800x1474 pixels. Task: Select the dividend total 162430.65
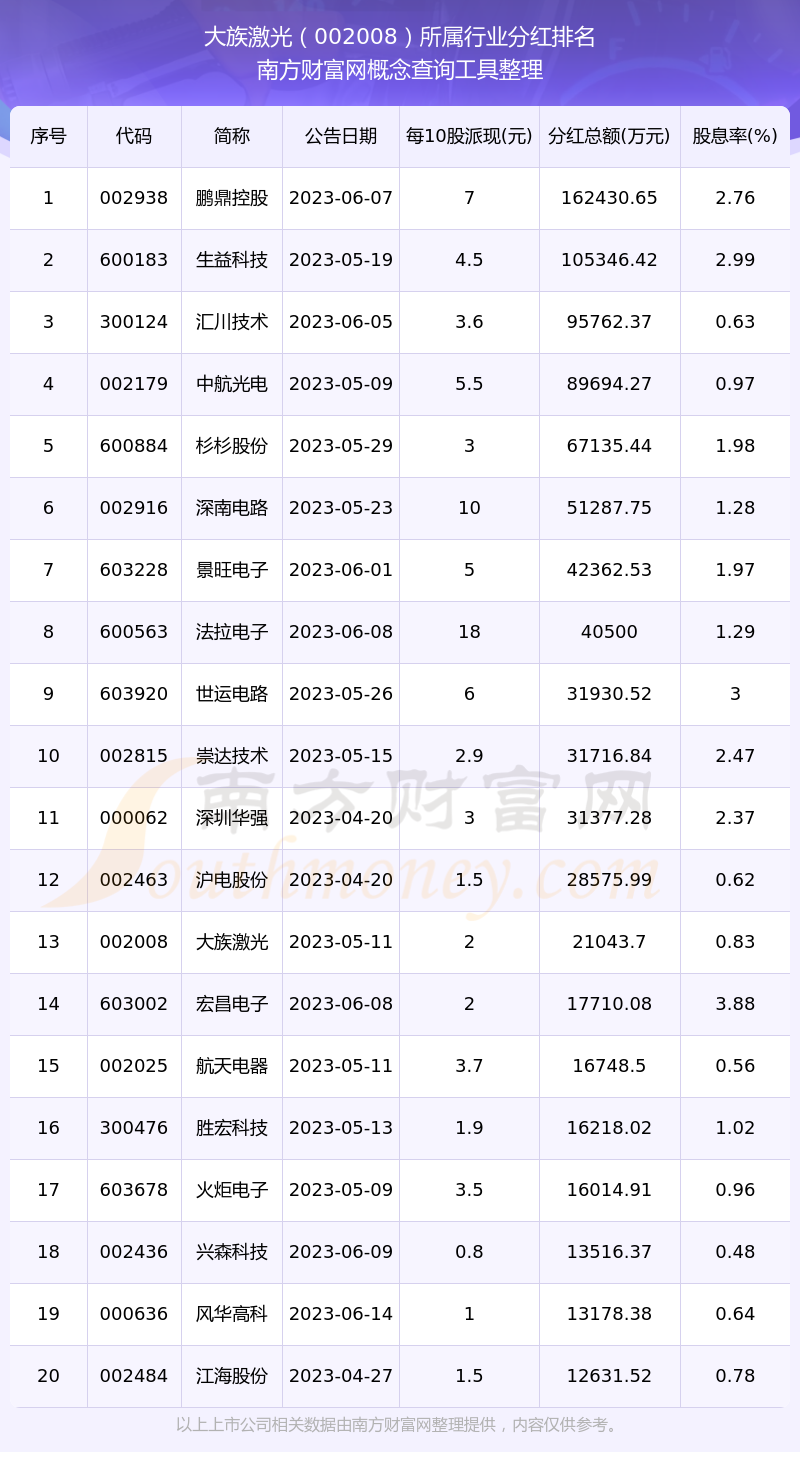609,198
